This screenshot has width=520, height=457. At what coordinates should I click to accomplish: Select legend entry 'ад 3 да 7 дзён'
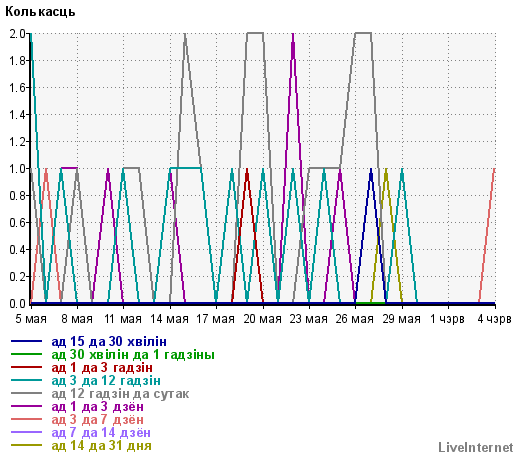pos(98,420)
